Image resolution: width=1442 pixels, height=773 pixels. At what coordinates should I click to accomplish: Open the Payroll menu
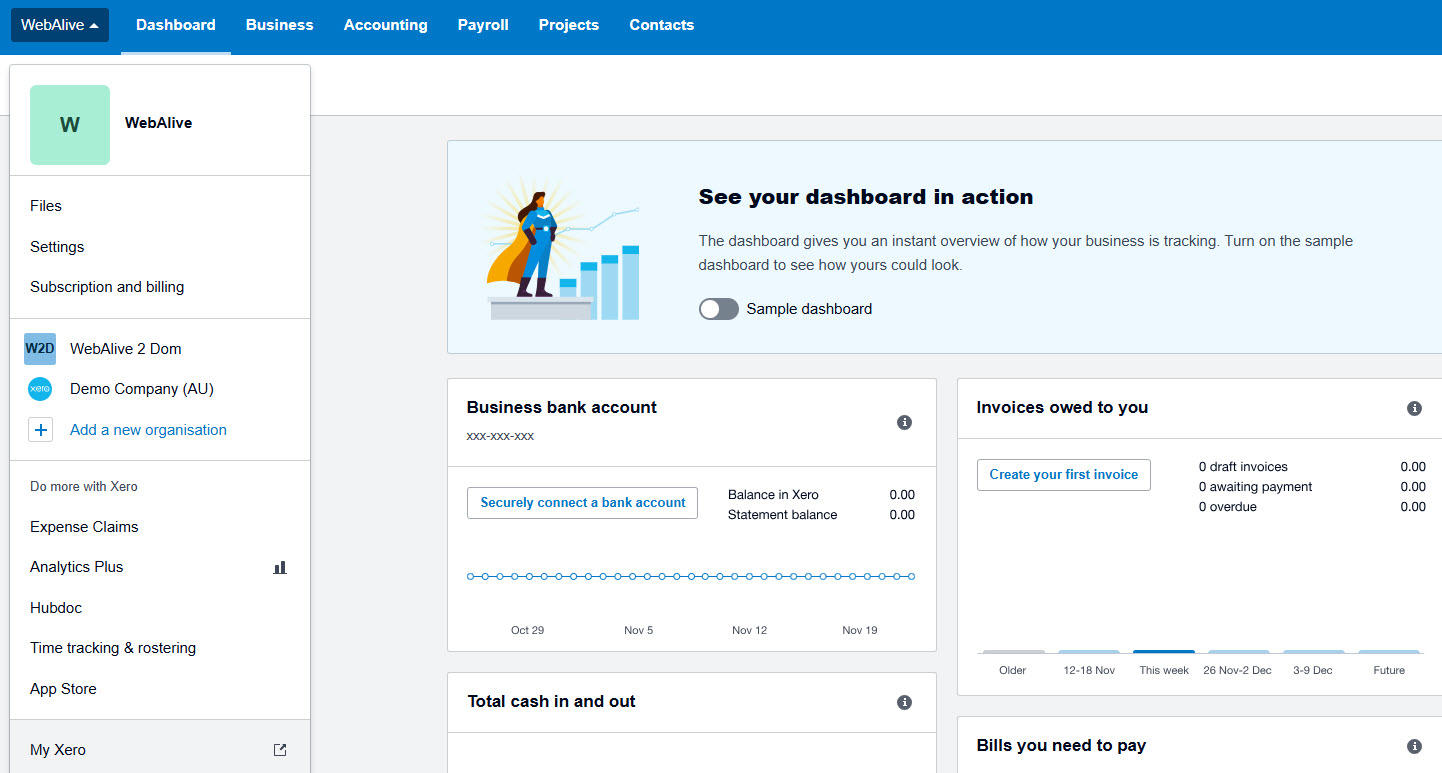pyautogui.click(x=483, y=25)
